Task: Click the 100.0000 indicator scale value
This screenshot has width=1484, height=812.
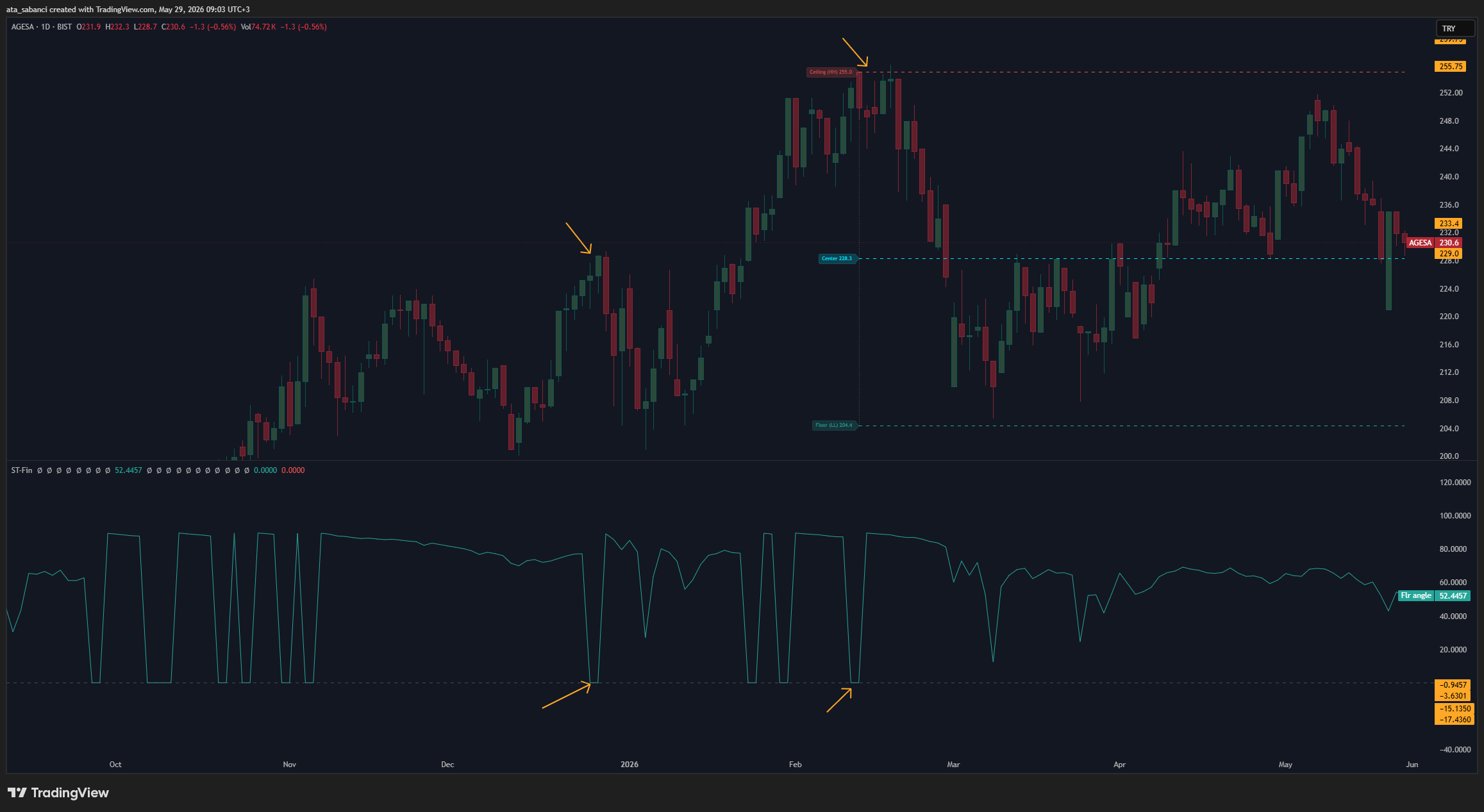Action: click(x=1455, y=516)
